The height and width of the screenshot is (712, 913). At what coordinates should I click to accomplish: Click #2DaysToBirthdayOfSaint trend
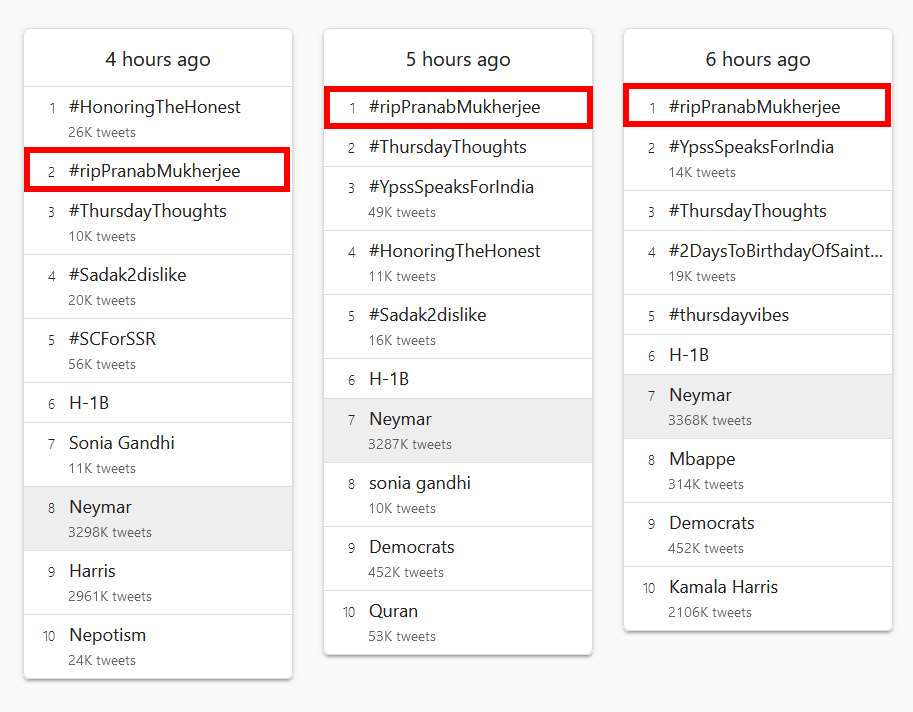pyautogui.click(x=775, y=251)
